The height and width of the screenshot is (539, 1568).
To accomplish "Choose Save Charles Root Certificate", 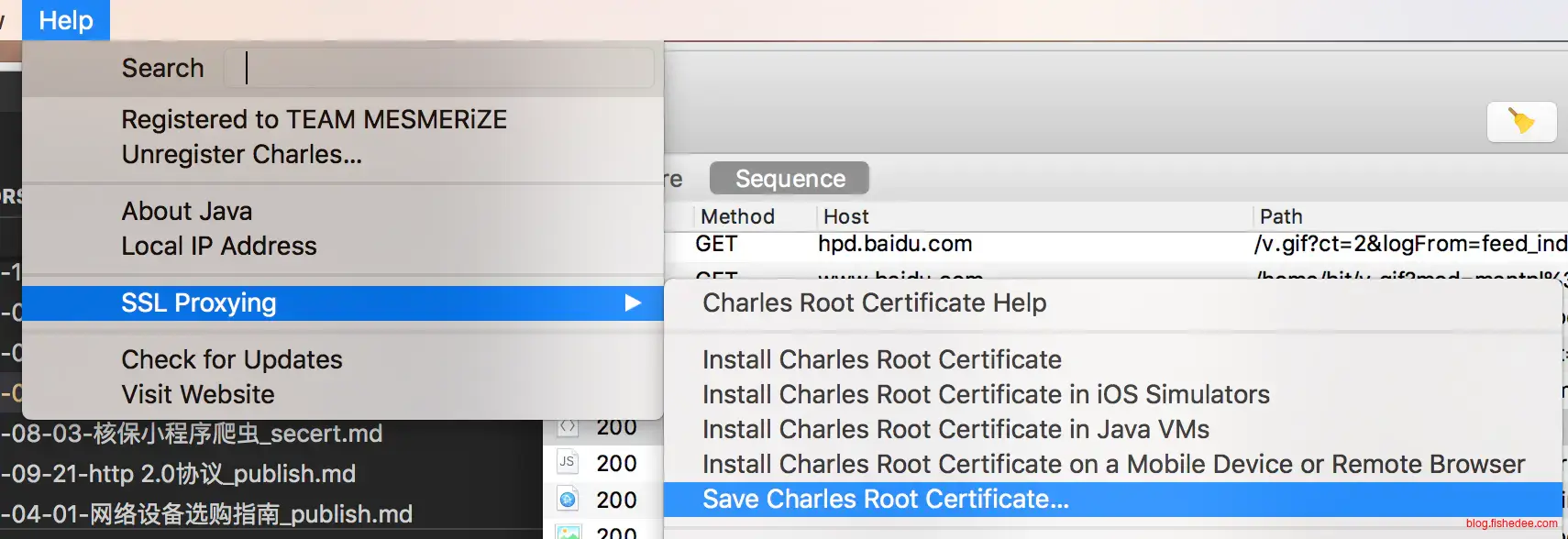I will click(x=885, y=500).
